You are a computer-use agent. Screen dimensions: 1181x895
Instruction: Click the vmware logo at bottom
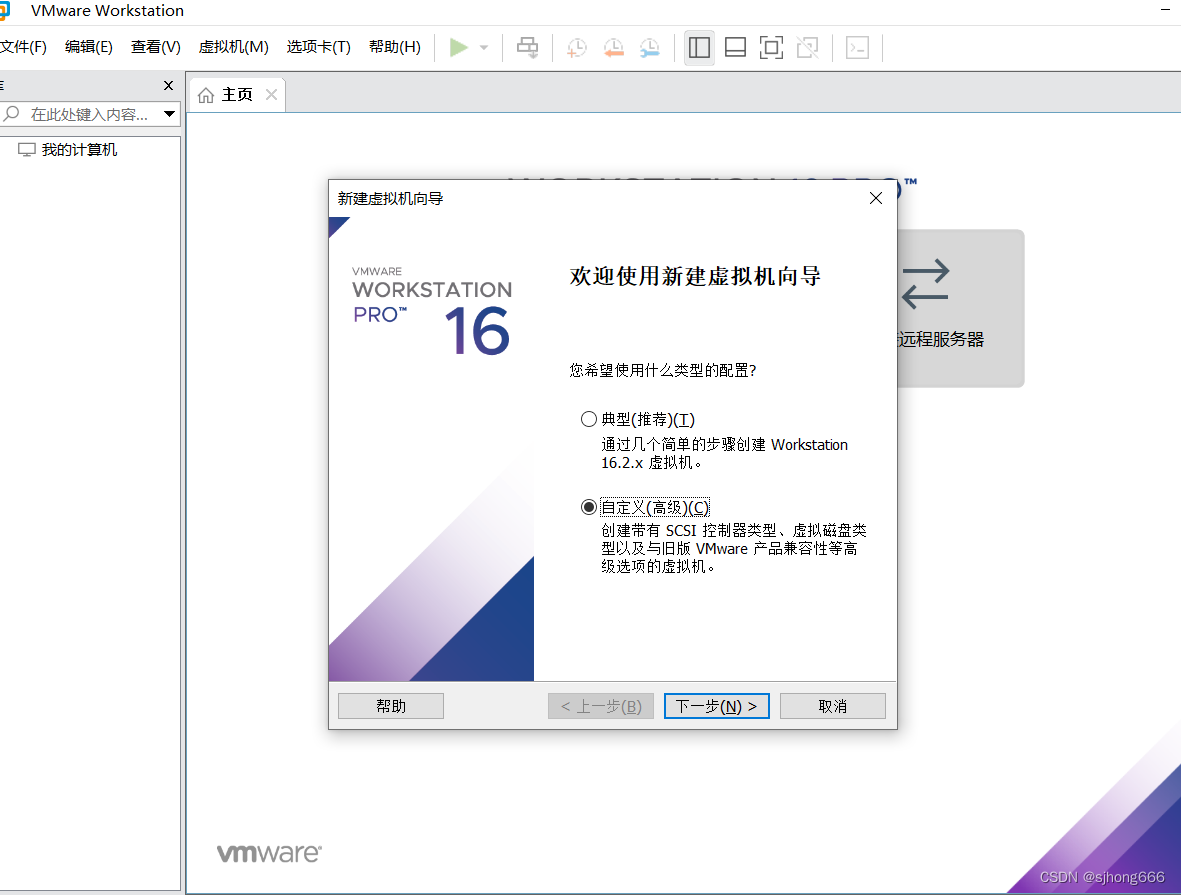pos(270,853)
